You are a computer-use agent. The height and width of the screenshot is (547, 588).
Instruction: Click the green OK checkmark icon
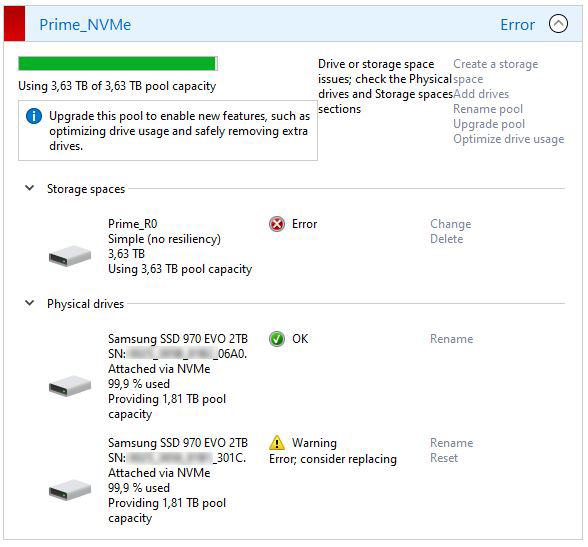277,339
